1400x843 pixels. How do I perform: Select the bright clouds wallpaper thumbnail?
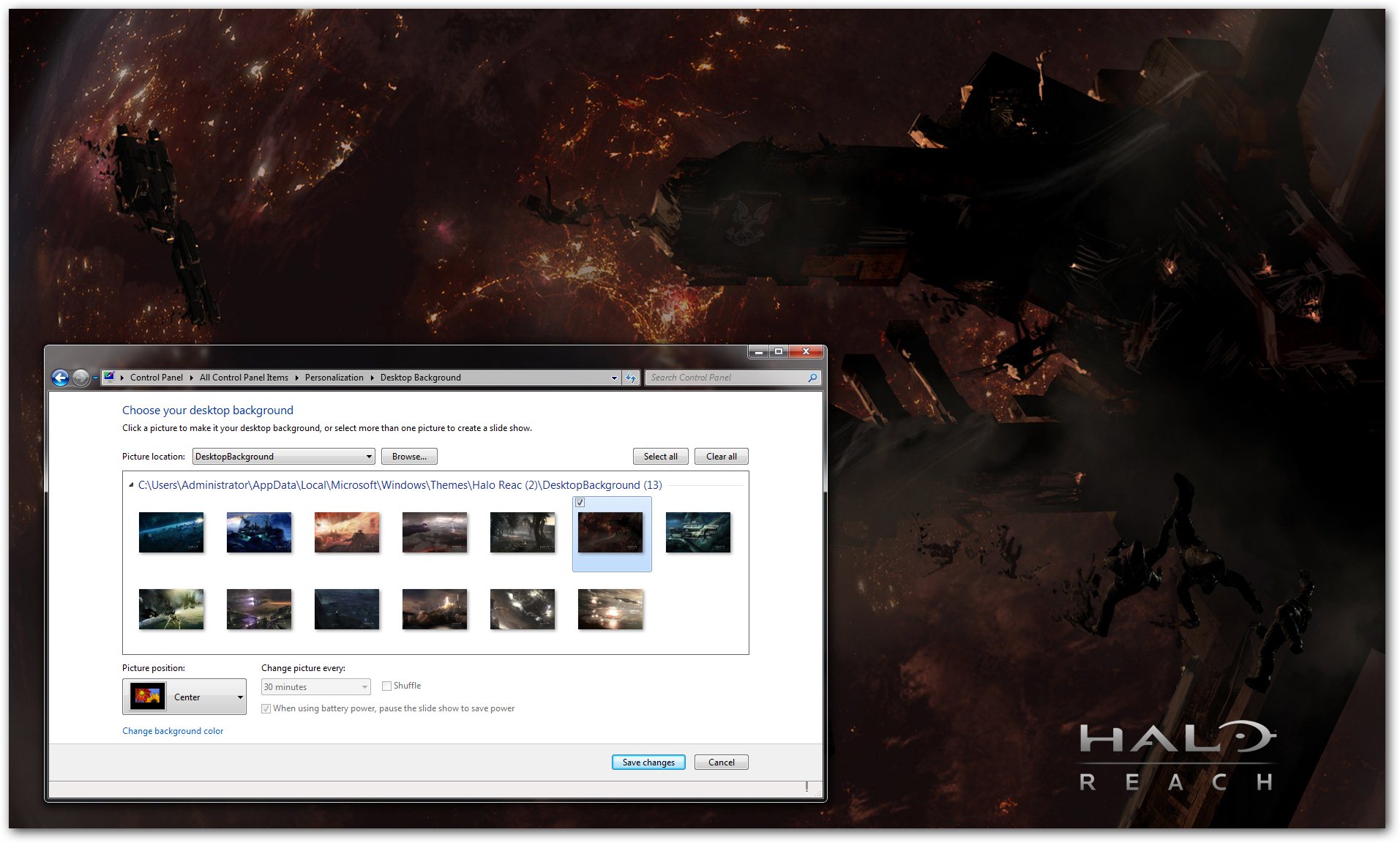point(523,609)
